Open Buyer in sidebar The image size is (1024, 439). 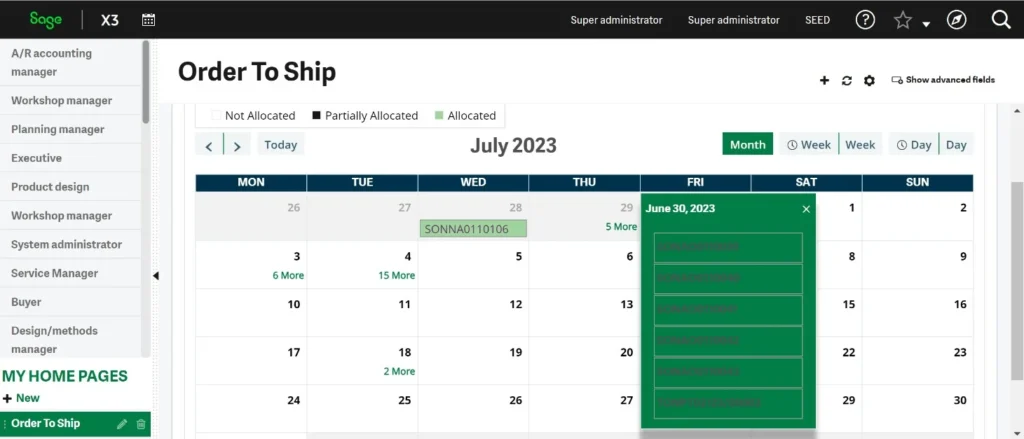point(71,302)
